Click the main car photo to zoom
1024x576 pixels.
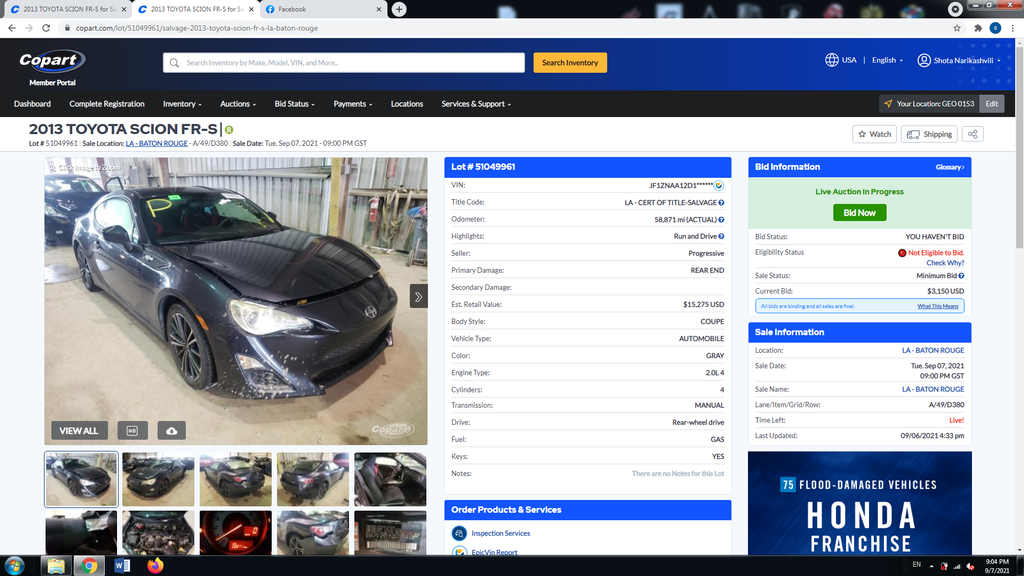[236, 301]
